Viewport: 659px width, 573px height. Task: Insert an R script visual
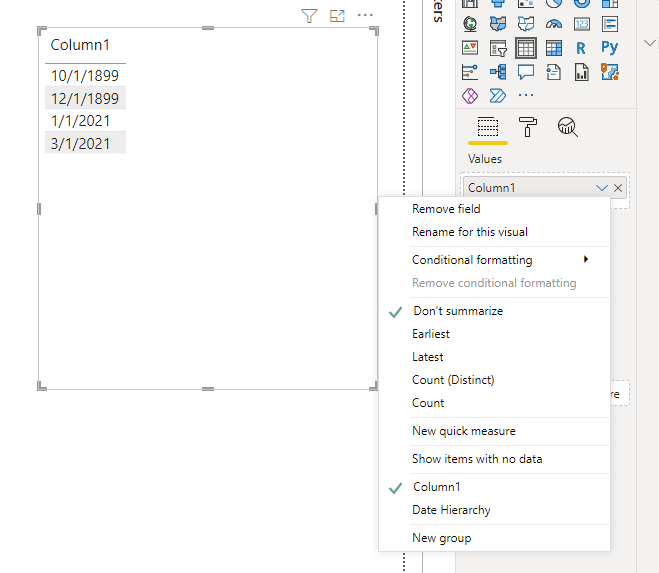[582, 48]
